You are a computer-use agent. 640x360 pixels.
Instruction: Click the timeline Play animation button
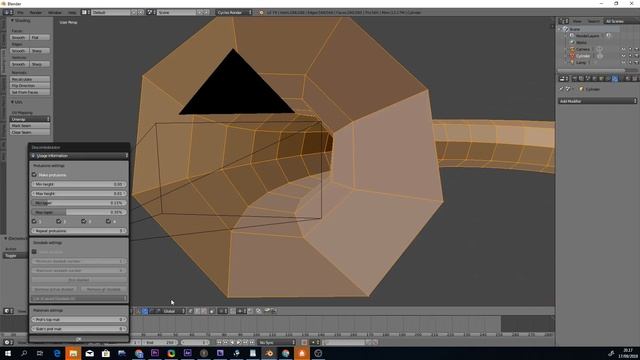click(239, 342)
